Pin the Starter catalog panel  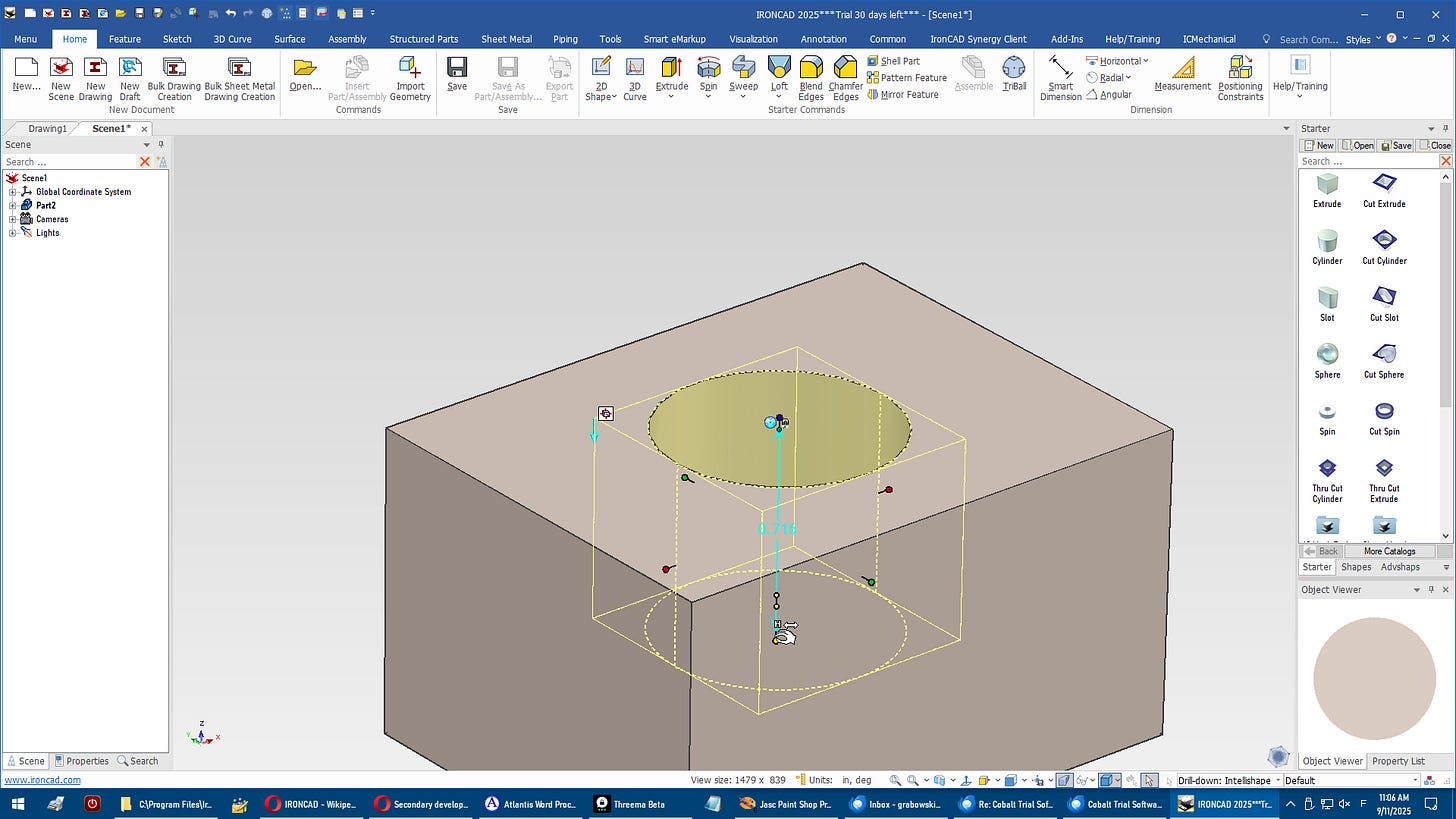point(1445,129)
